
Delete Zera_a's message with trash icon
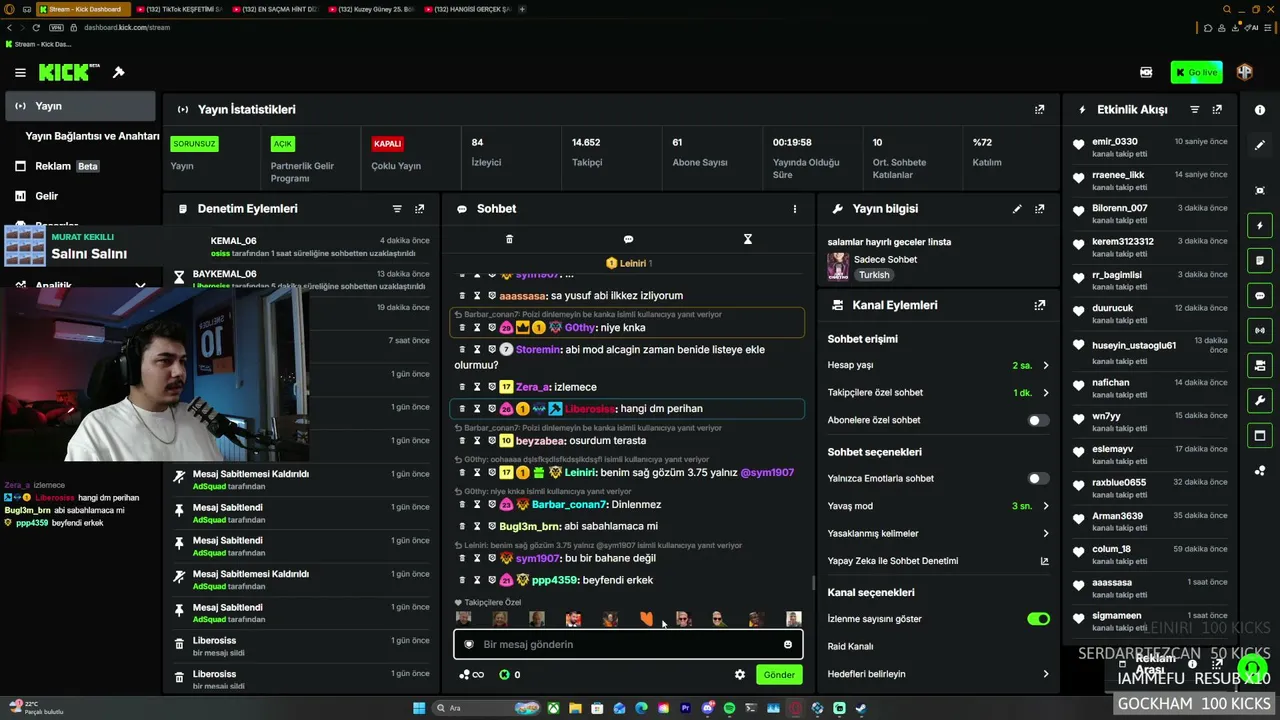pyautogui.click(x=462, y=387)
